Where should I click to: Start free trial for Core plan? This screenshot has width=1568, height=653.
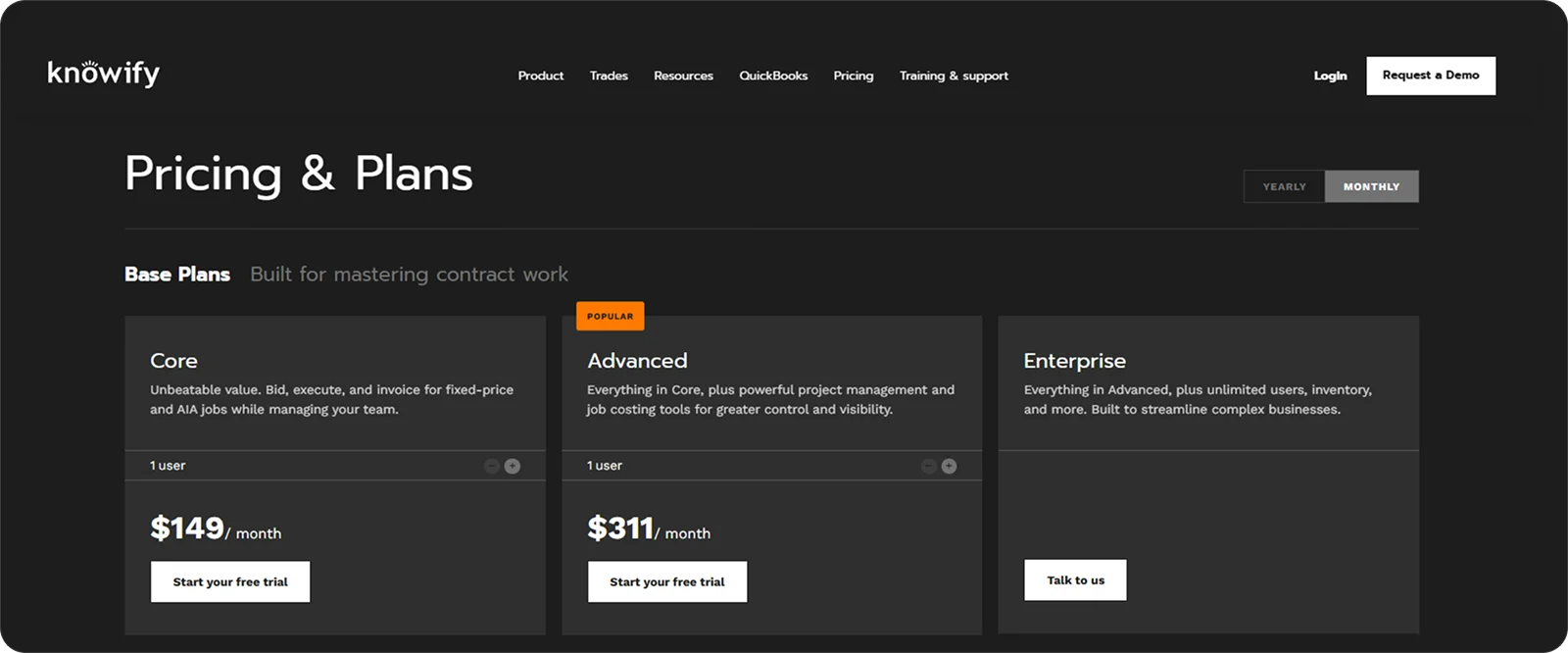click(230, 581)
